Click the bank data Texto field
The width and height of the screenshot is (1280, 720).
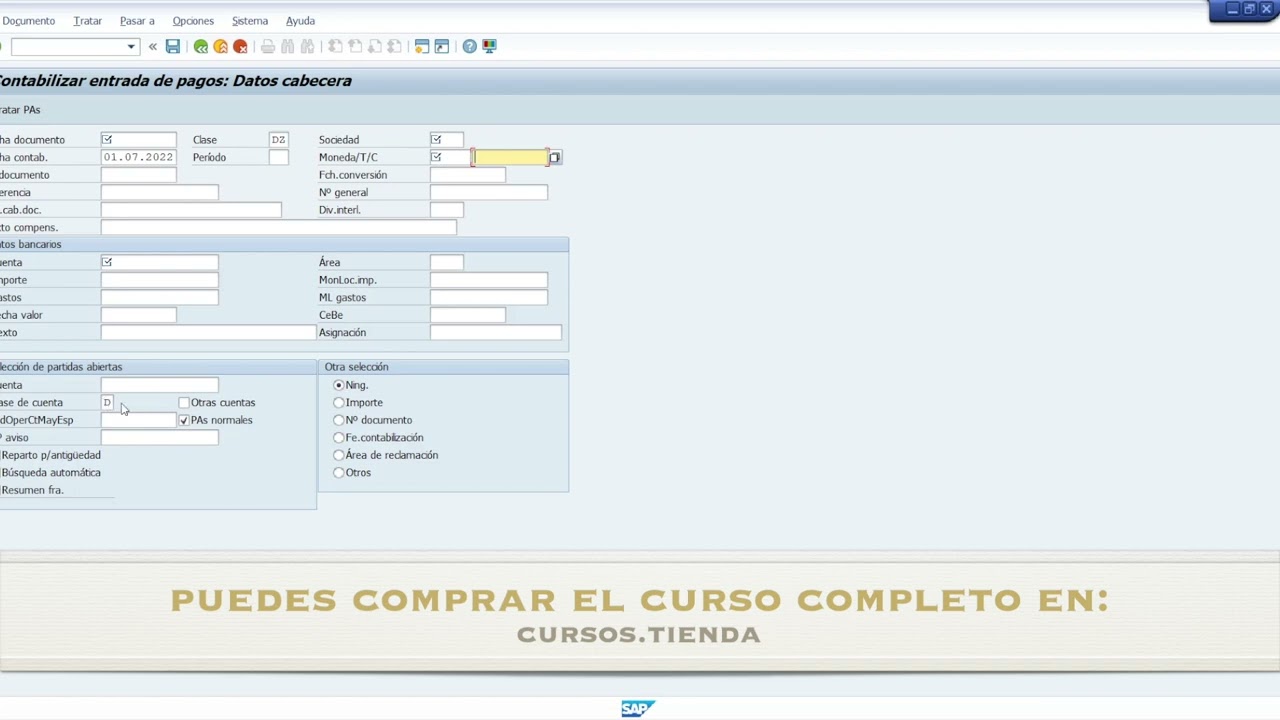[208, 333]
